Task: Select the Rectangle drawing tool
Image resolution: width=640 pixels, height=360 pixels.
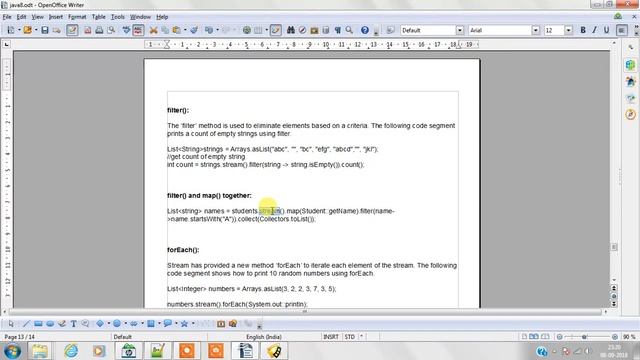Action: click(38, 324)
